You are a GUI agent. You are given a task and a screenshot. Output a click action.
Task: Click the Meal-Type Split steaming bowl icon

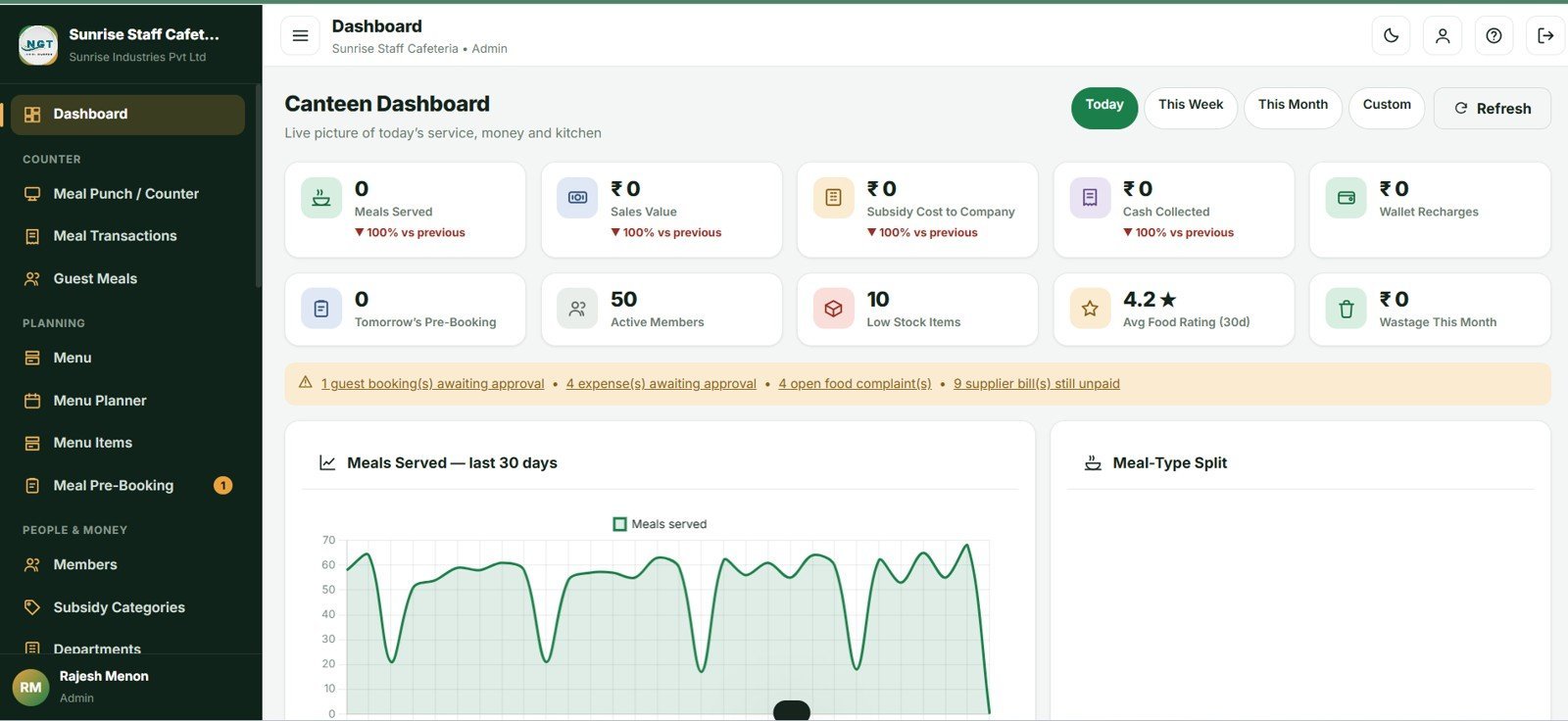click(1093, 463)
